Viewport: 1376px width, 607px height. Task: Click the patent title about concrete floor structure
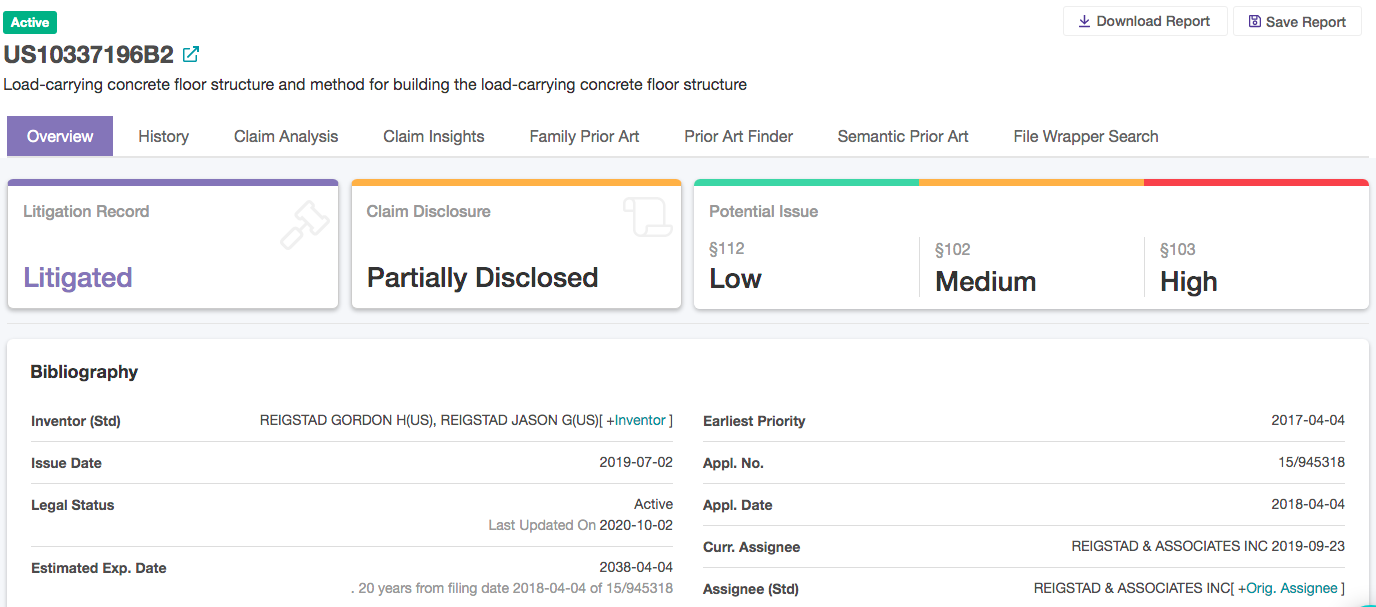pos(375,84)
